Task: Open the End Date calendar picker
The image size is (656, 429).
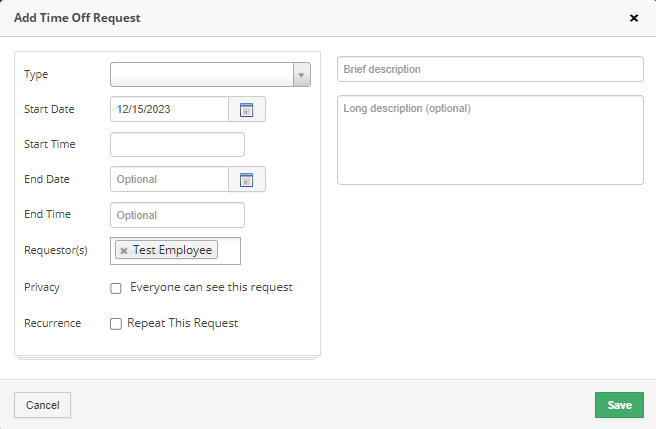Action: pyautogui.click(x=247, y=180)
